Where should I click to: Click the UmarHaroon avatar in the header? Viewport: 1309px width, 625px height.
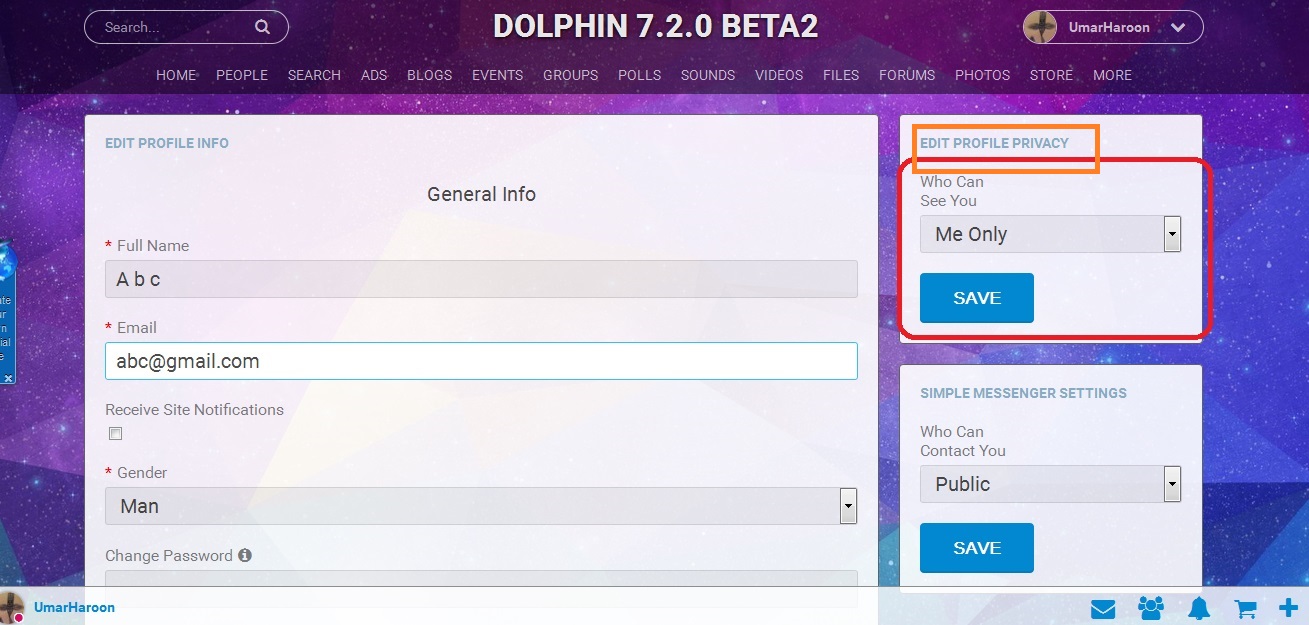[1041, 27]
